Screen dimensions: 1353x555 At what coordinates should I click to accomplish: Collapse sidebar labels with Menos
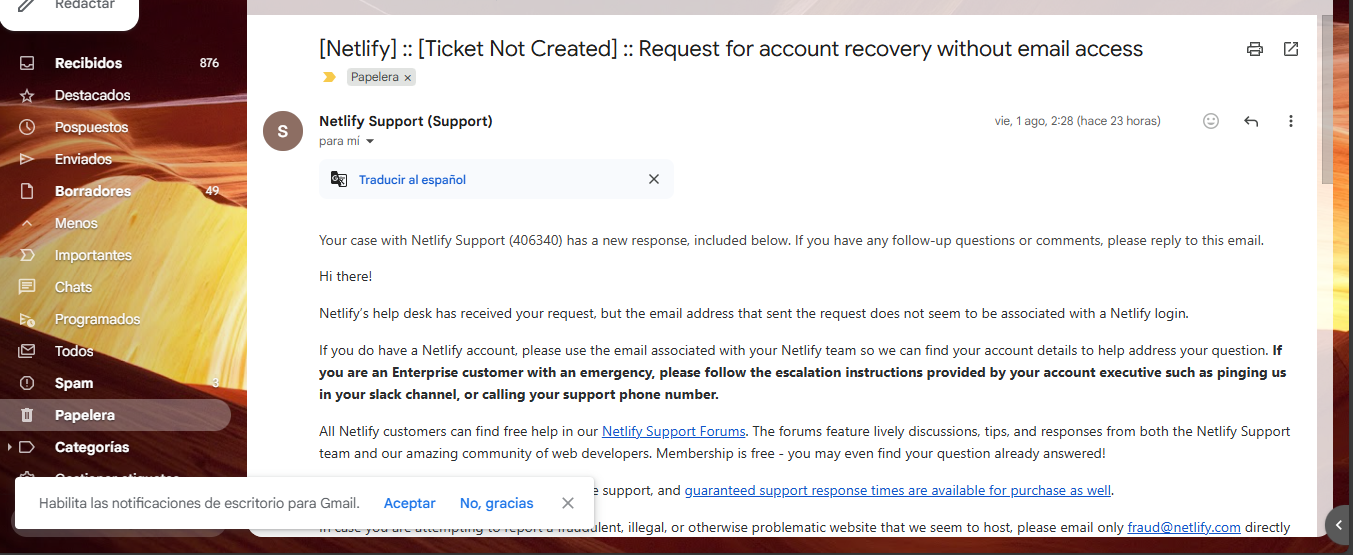point(76,223)
